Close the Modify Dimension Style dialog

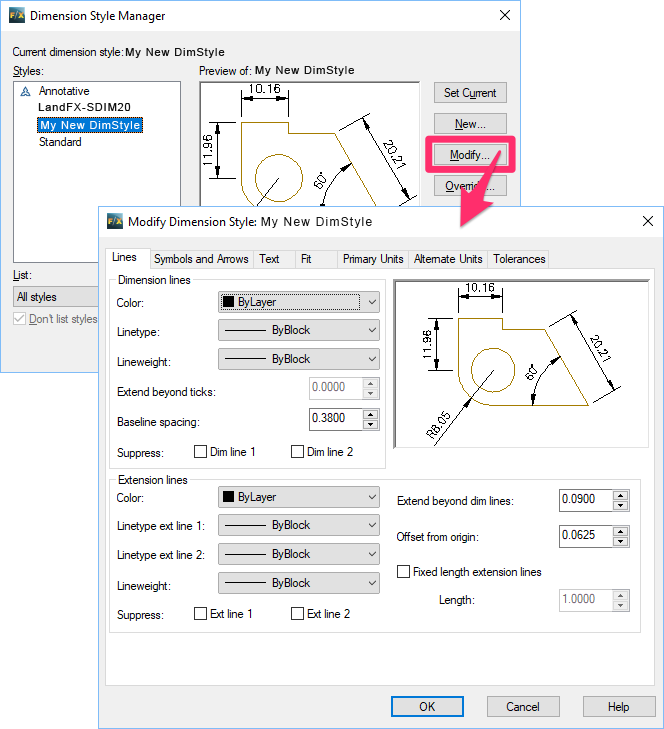click(648, 221)
